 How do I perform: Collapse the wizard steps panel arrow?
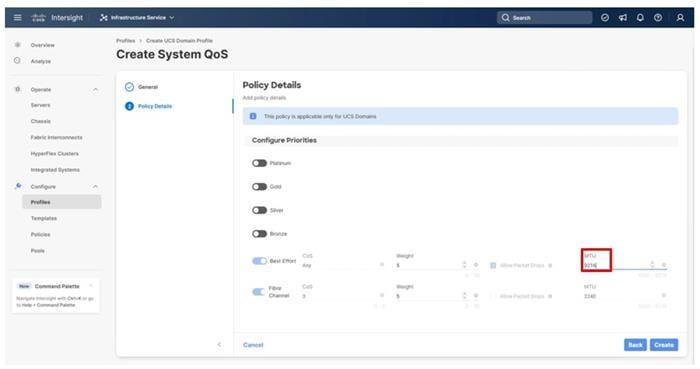(x=219, y=344)
